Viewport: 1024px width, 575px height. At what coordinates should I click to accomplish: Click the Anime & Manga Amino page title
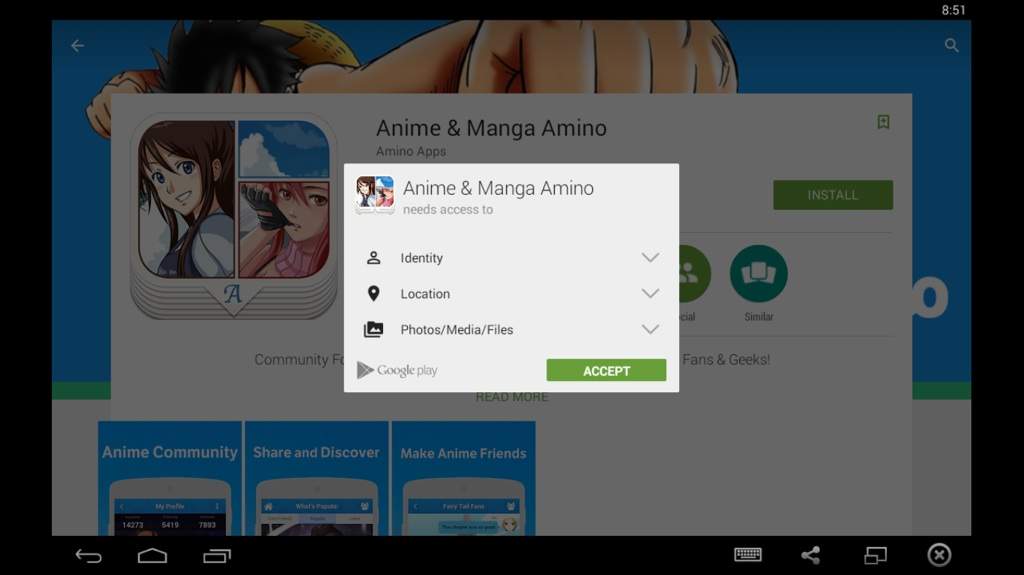click(491, 128)
